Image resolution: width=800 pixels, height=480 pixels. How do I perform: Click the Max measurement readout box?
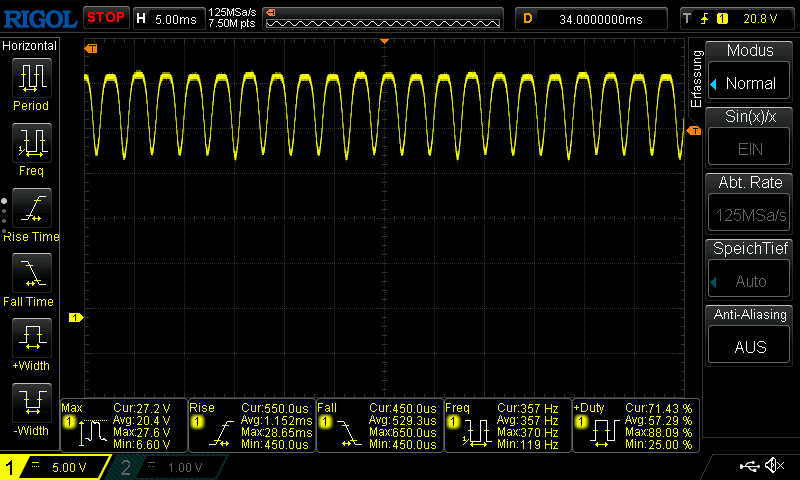pyautogui.click(x=123, y=426)
